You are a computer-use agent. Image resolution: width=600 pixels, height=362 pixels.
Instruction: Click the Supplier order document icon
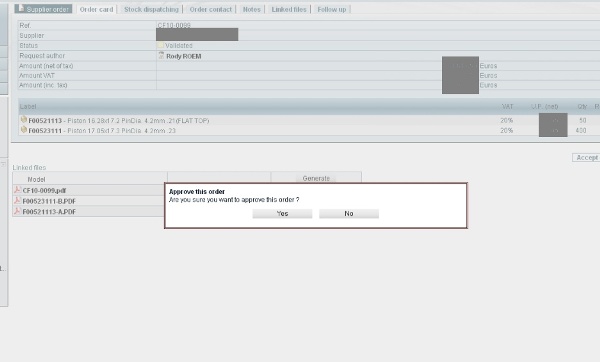tap(21, 8)
